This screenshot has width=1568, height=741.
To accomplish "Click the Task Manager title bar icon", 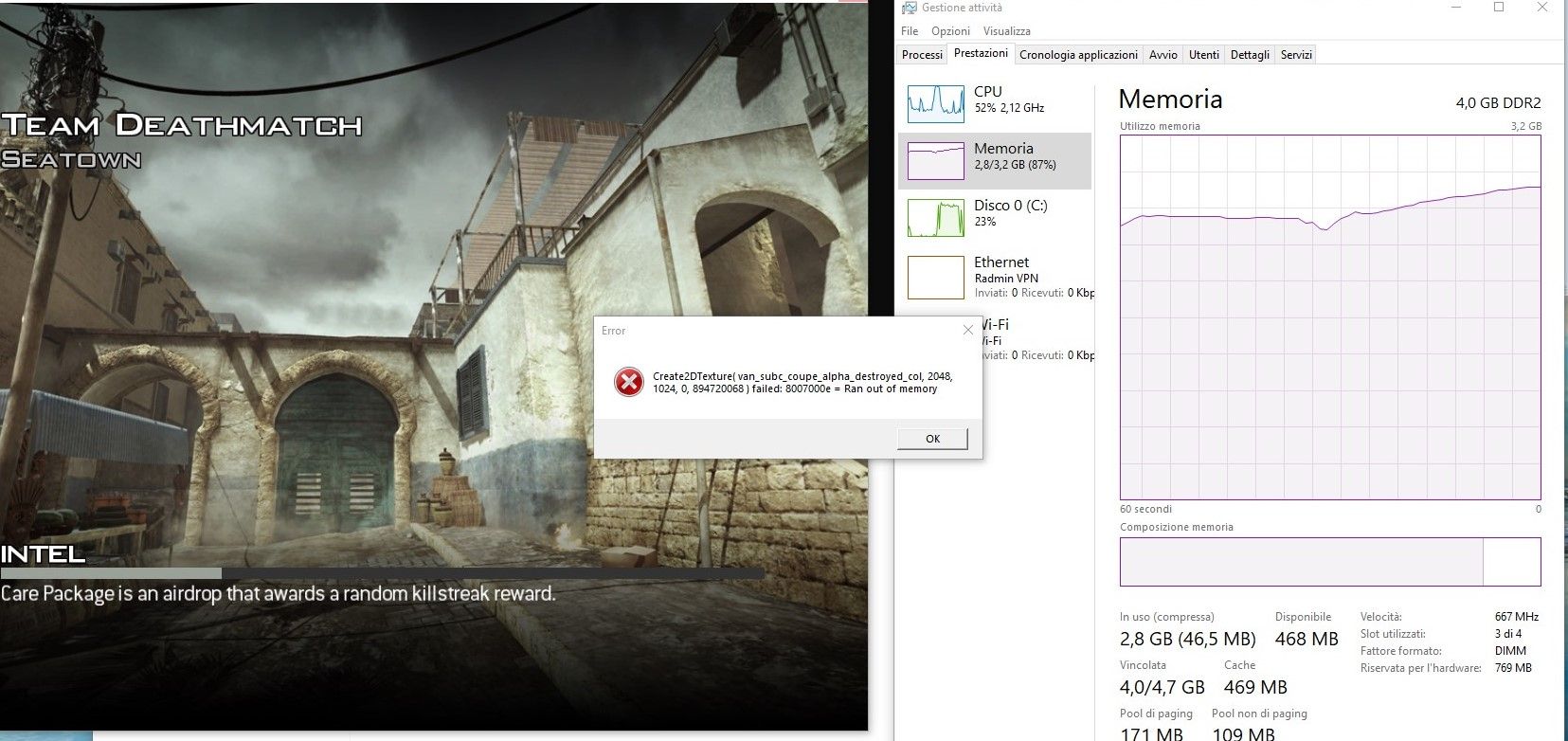I will [910, 8].
